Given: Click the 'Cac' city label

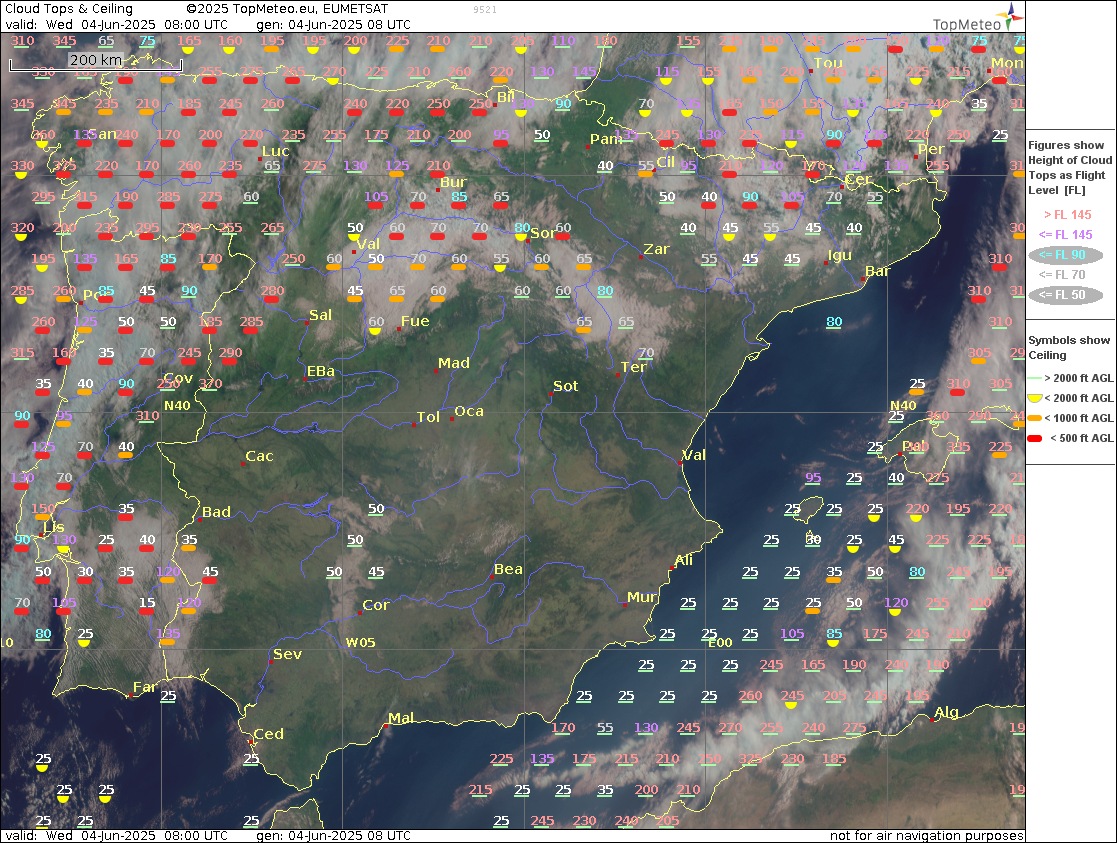Looking at the screenshot, I should [259, 455].
